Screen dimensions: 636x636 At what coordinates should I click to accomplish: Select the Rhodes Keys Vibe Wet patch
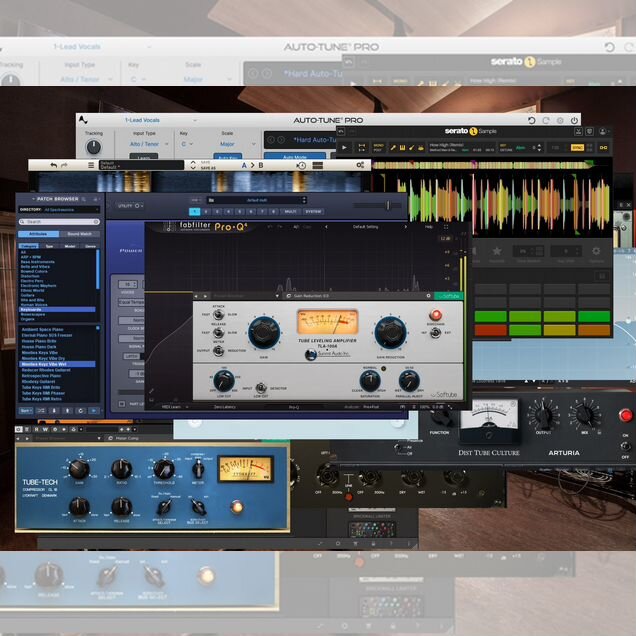(x=57, y=364)
